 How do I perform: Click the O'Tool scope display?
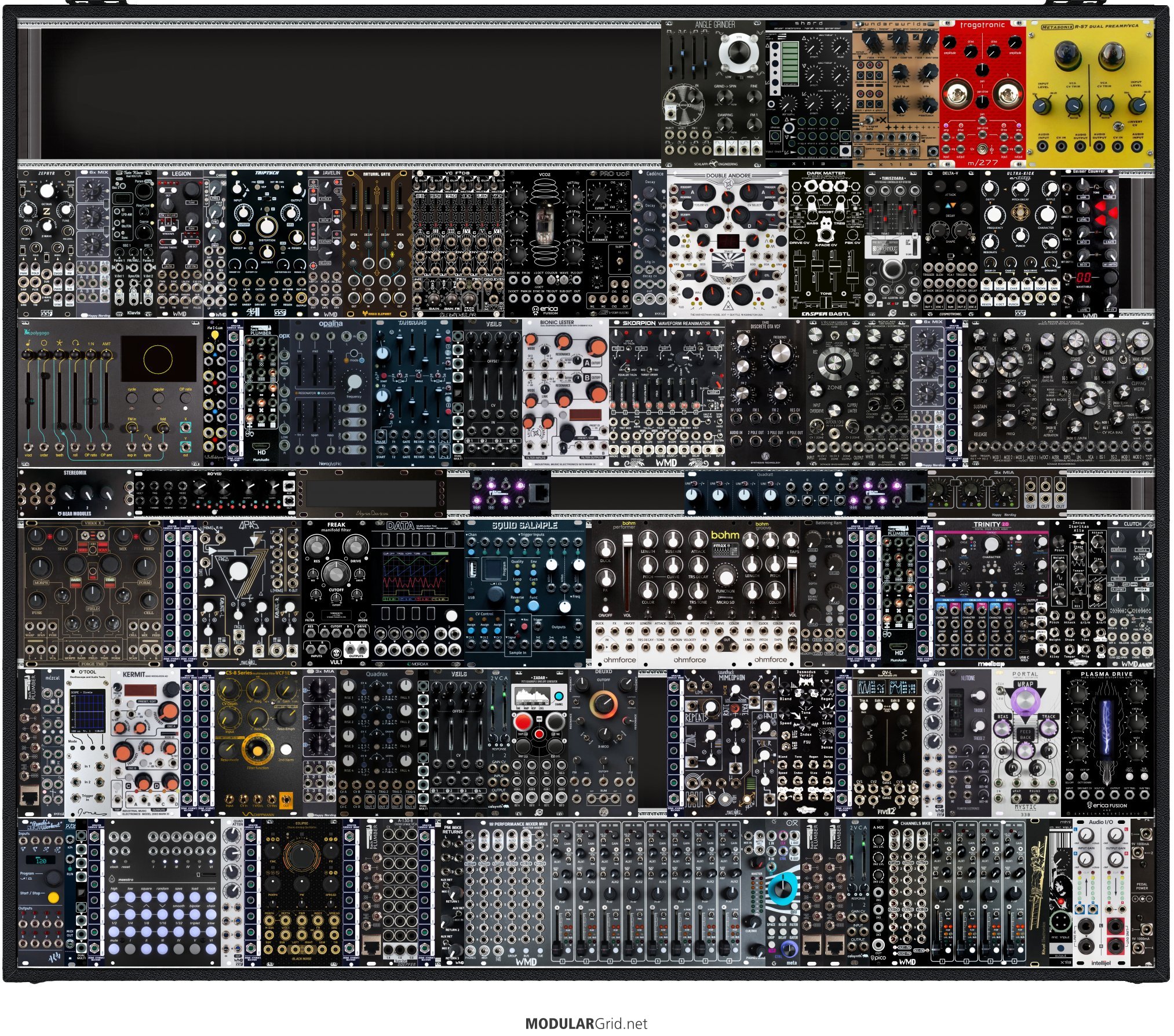pyautogui.click(x=87, y=711)
